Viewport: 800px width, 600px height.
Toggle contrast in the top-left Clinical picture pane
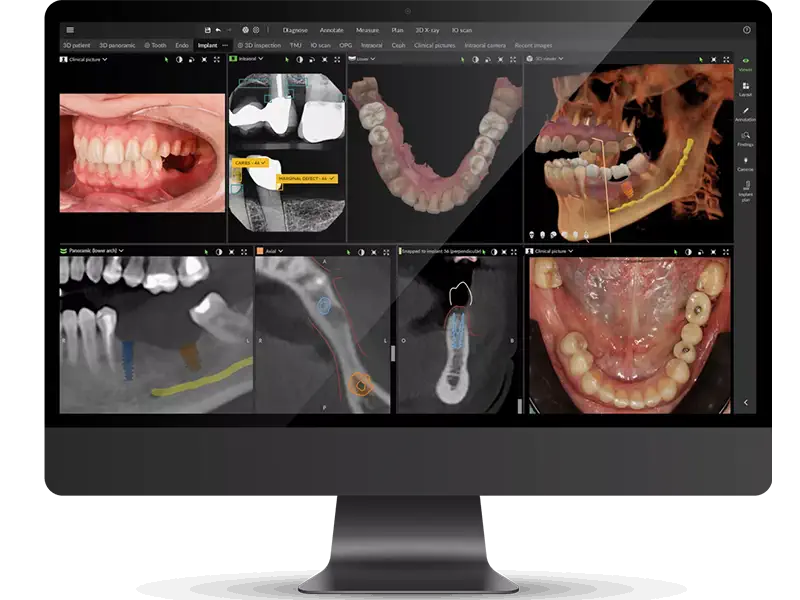[x=178, y=59]
